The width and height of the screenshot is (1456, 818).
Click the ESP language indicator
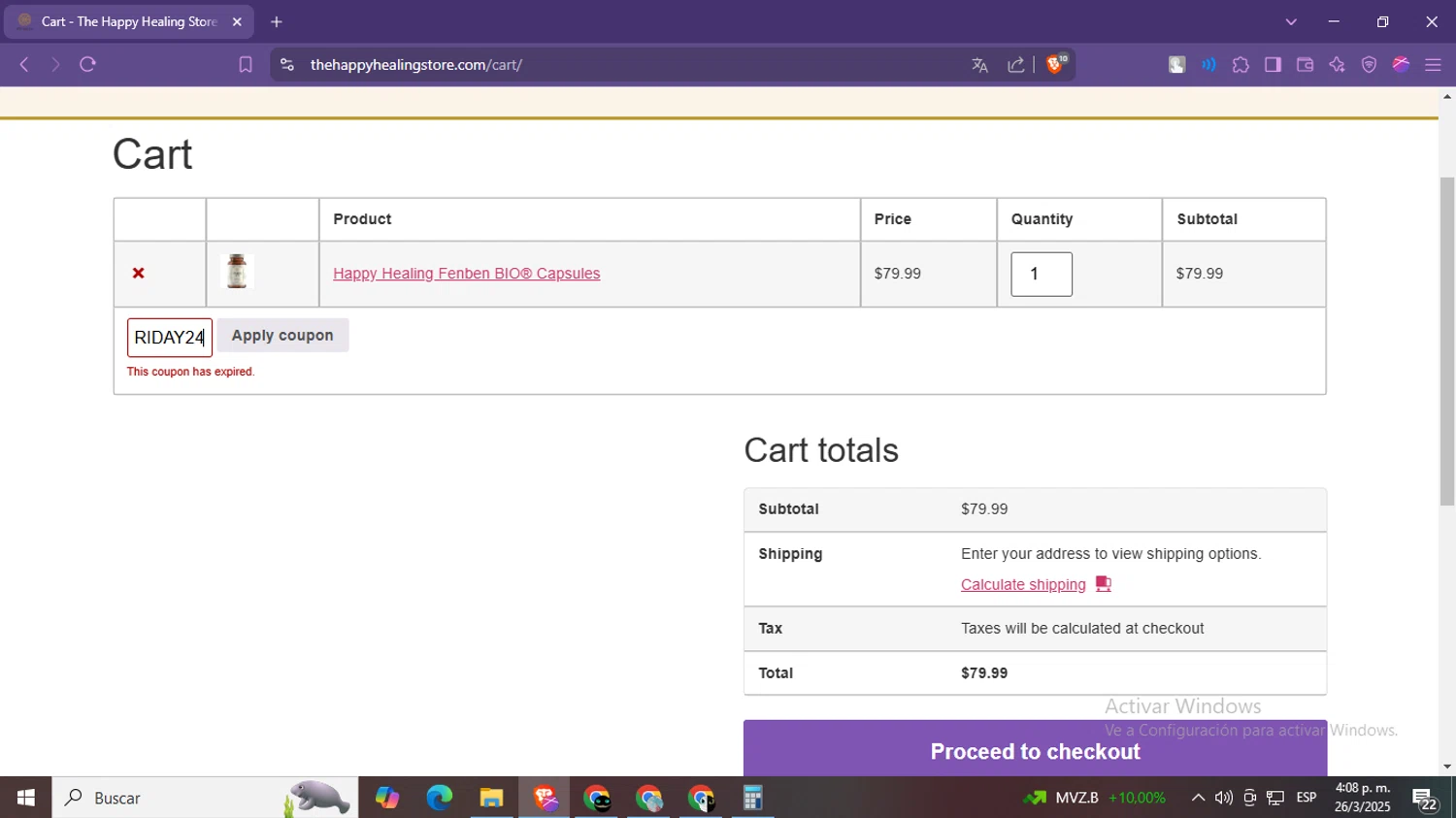click(1307, 798)
